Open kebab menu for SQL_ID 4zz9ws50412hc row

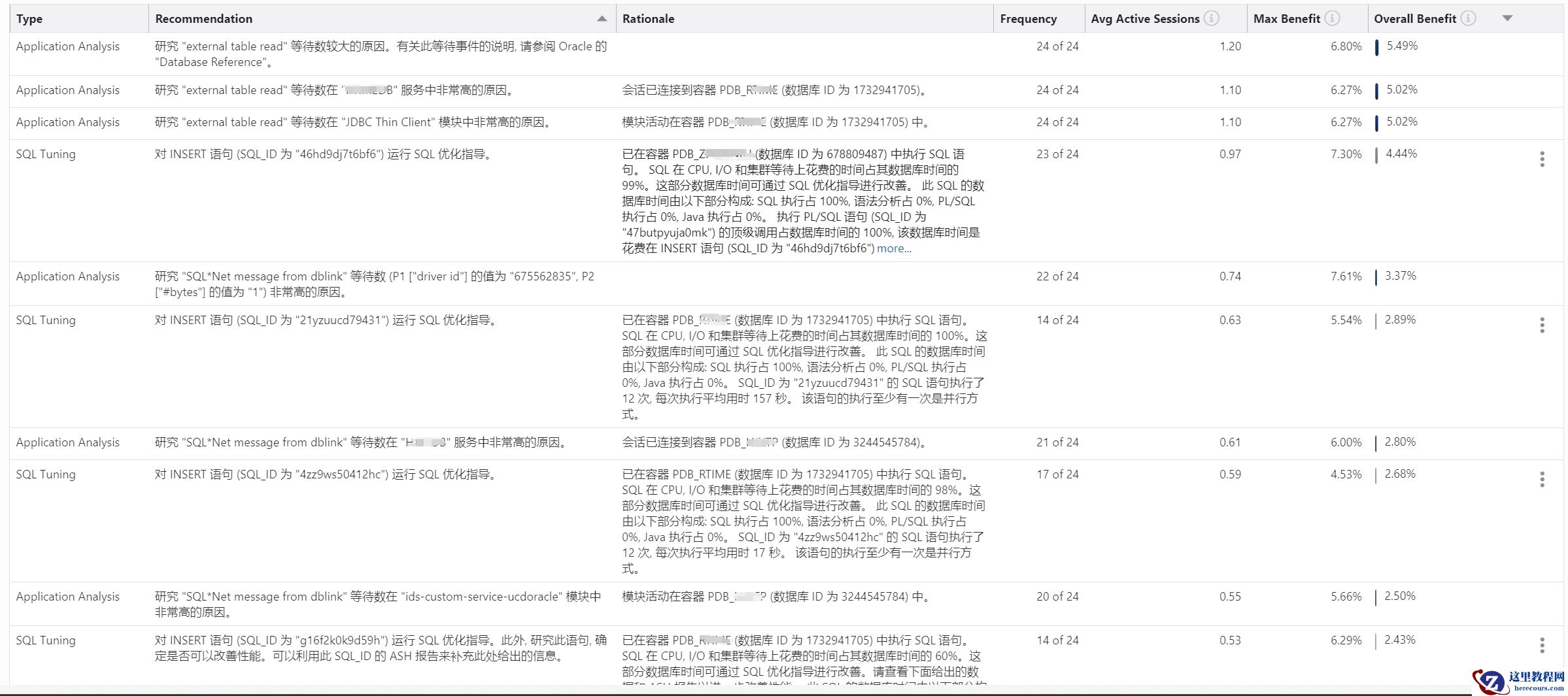click(1542, 479)
